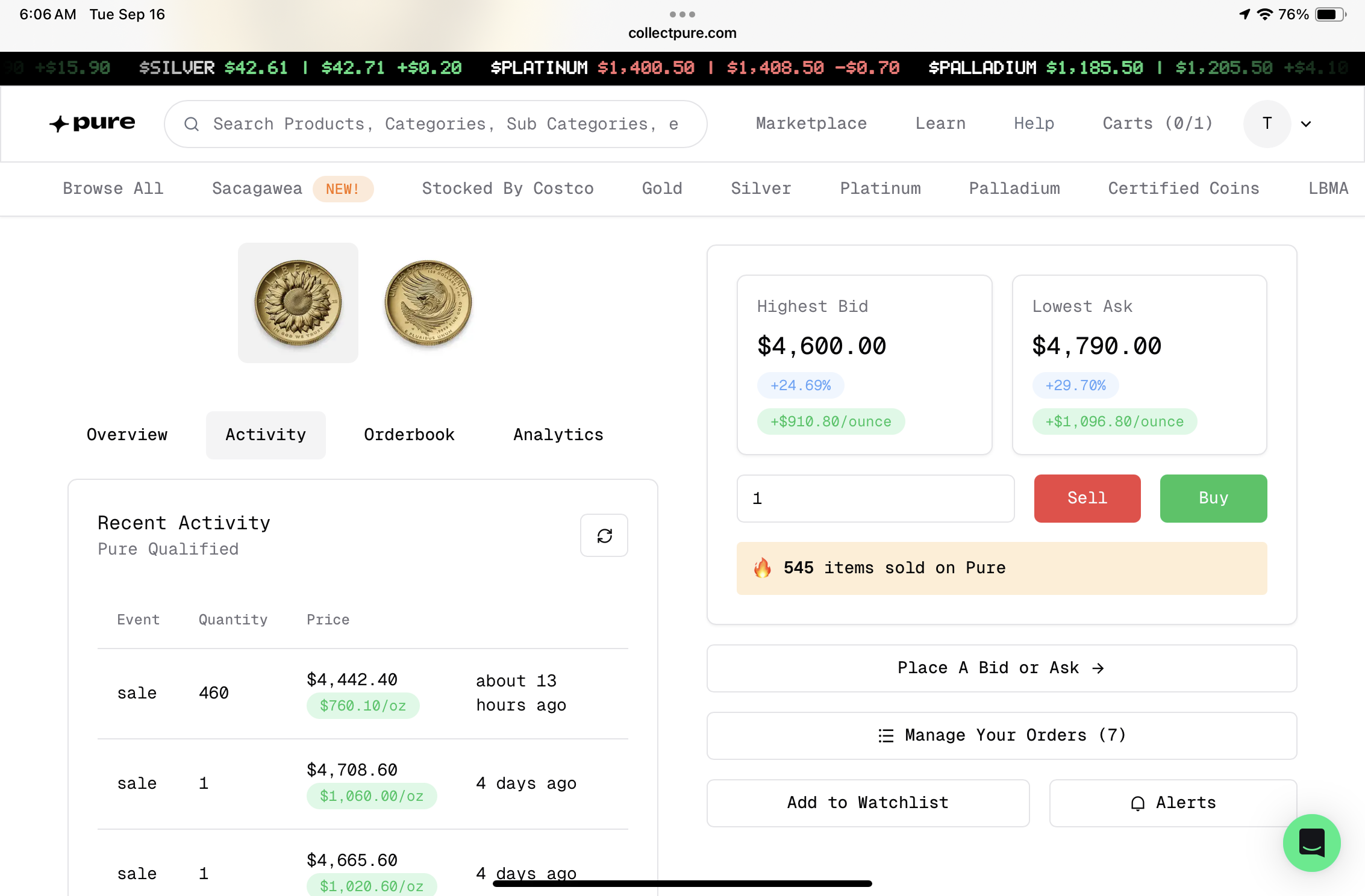Screen dimensions: 1365x896
Task: Click the $4,442.40 sale price
Action: pyautogui.click(x=352, y=680)
